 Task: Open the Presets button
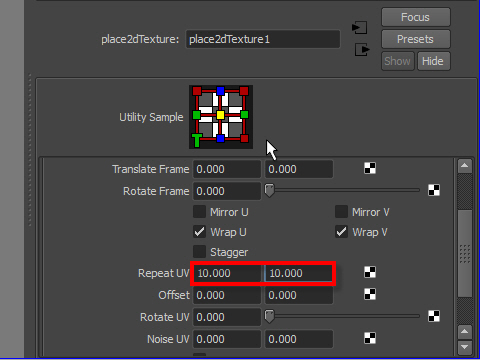[x=416, y=39]
